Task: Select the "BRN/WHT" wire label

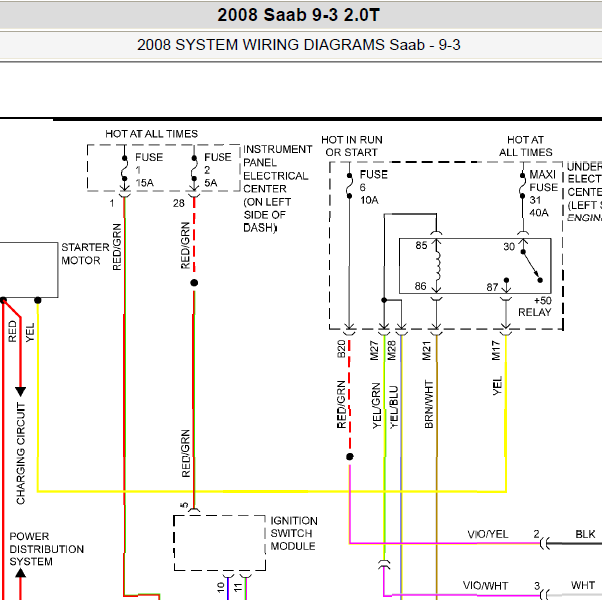Action: (429, 404)
